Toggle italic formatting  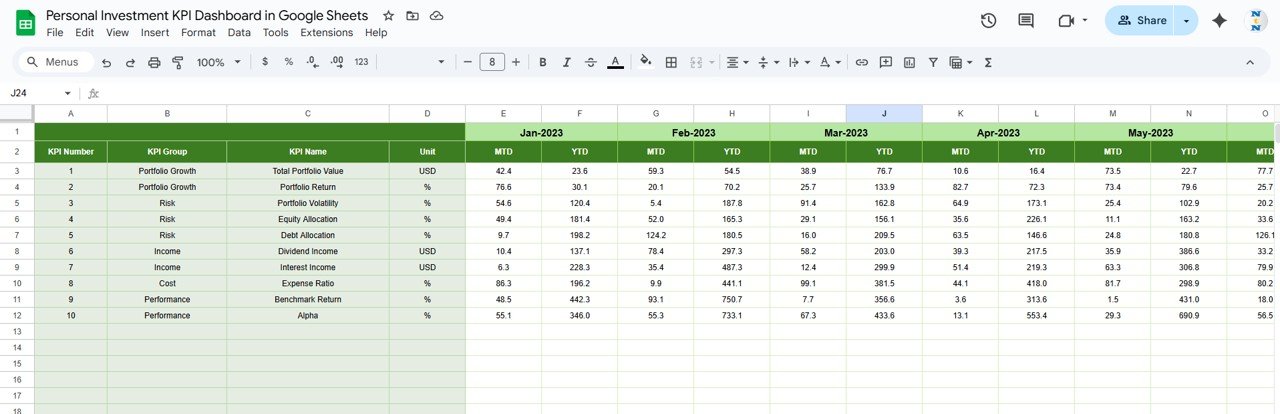pyautogui.click(x=567, y=62)
